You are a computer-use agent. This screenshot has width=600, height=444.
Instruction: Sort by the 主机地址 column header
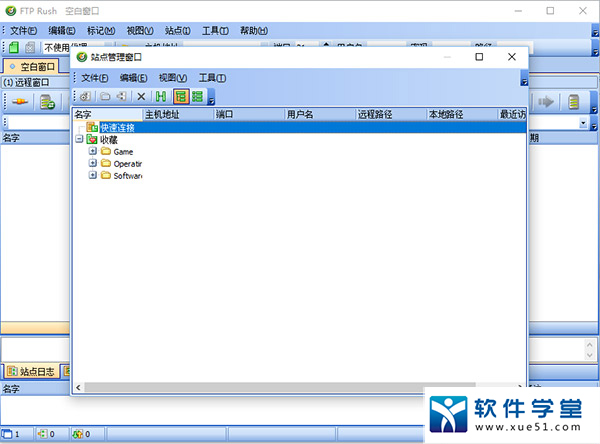[178, 114]
